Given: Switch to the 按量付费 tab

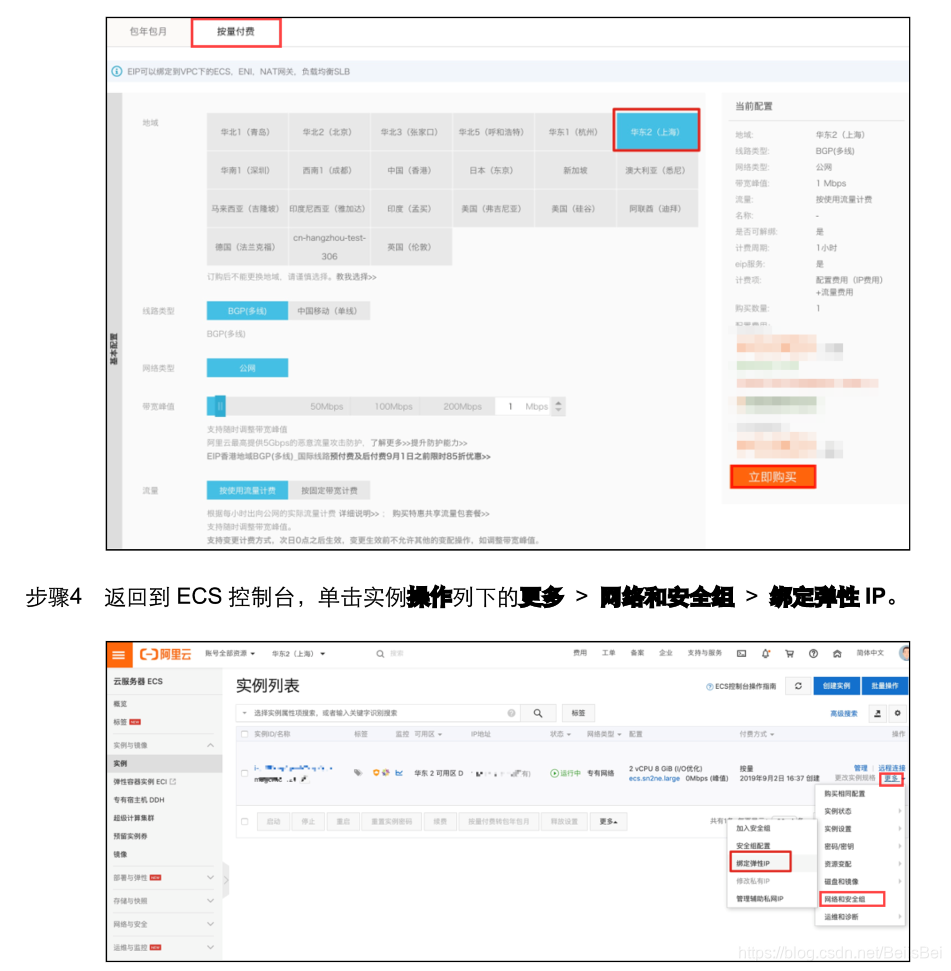Looking at the screenshot, I should tap(236, 32).
